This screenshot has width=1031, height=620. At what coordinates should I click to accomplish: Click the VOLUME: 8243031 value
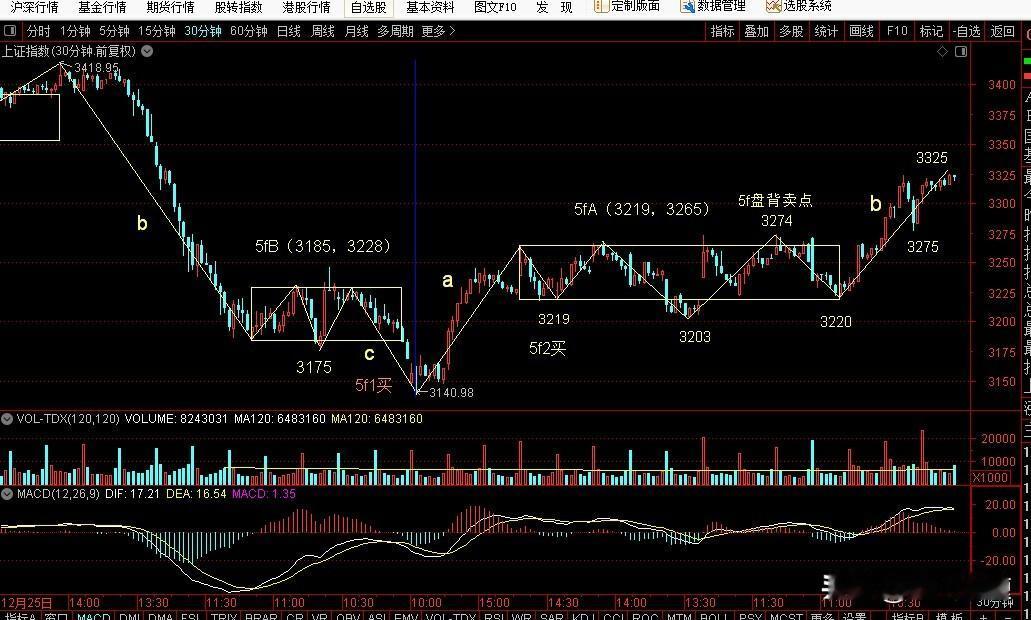176,419
